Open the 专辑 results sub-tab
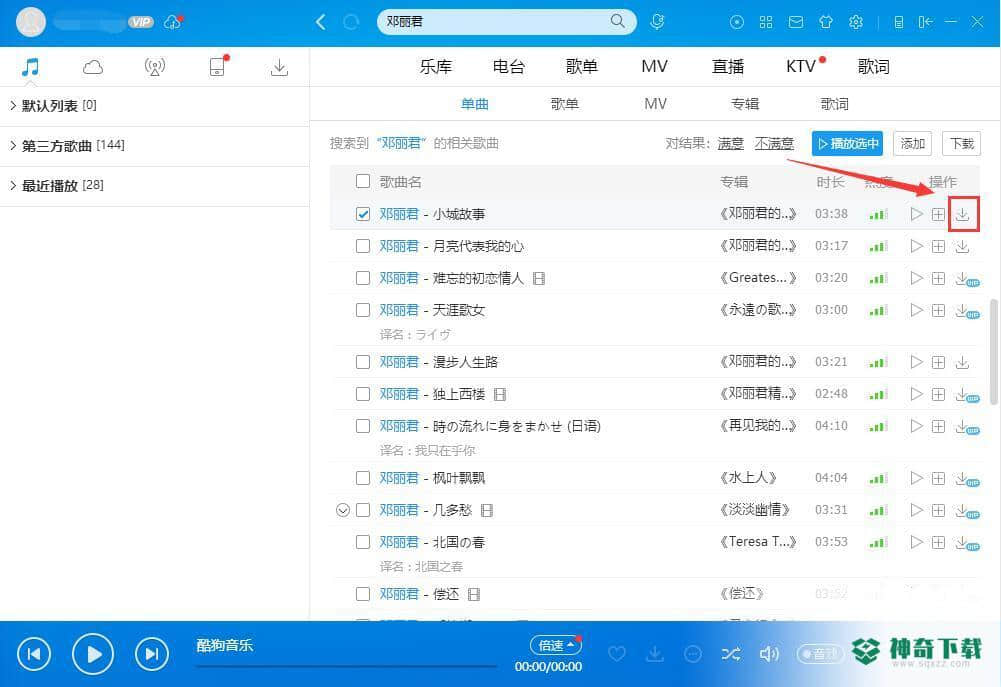 click(x=745, y=104)
